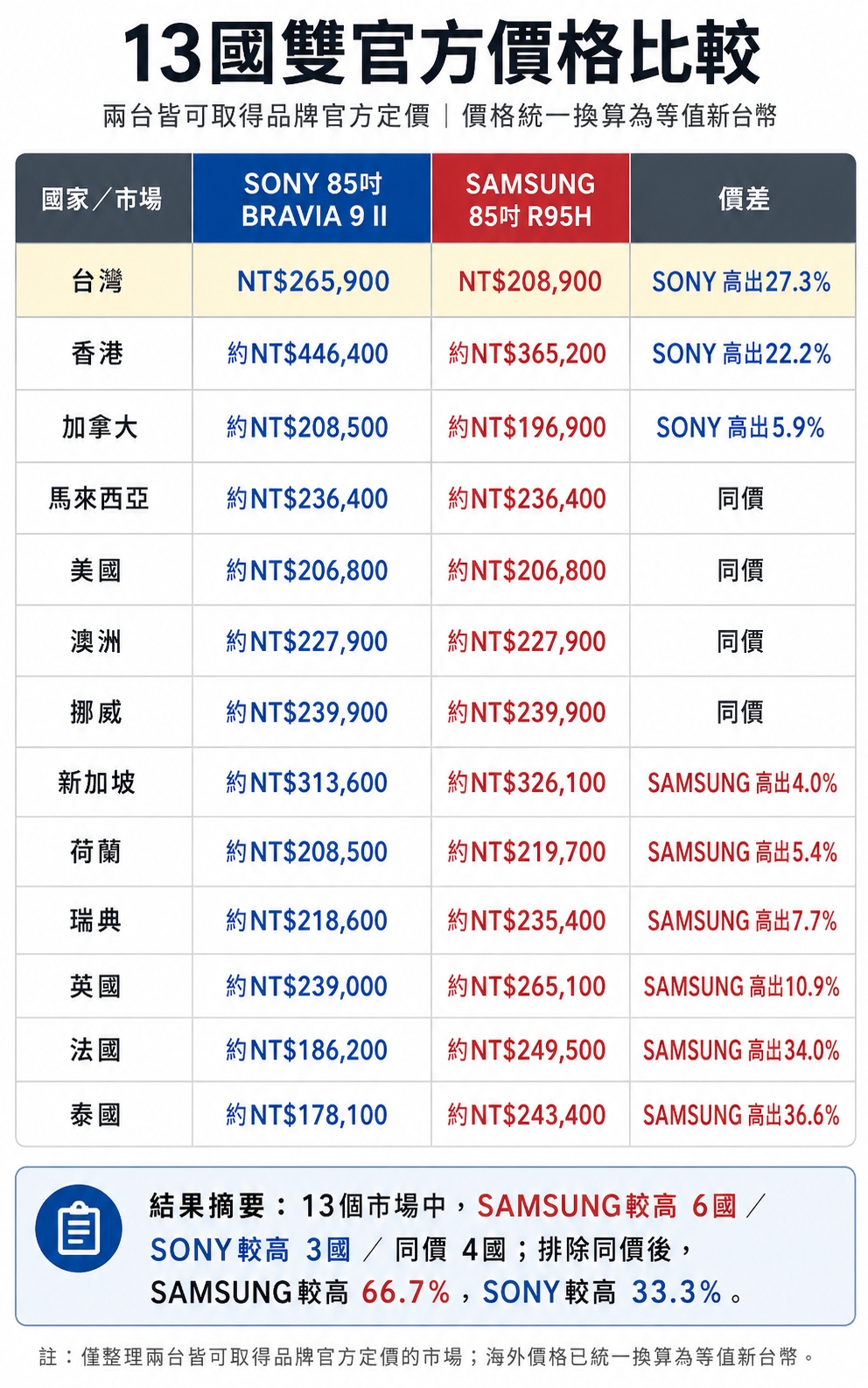Click the SAMSUNG 高出34.0% cell
868x1388 pixels.
[x=742, y=1050]
